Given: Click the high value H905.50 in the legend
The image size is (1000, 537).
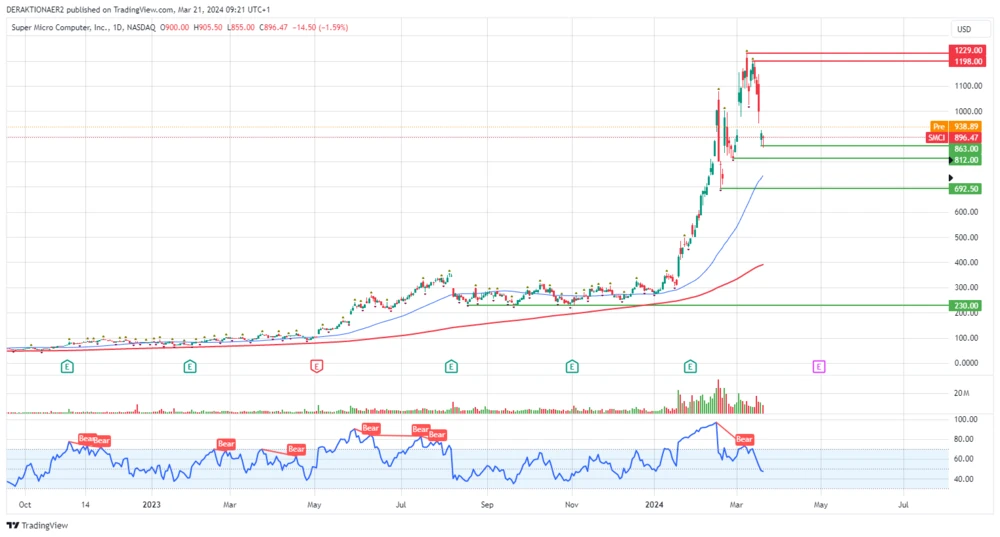Looking at the screenshot, I should pyautogui.click(x=208, y=27).
